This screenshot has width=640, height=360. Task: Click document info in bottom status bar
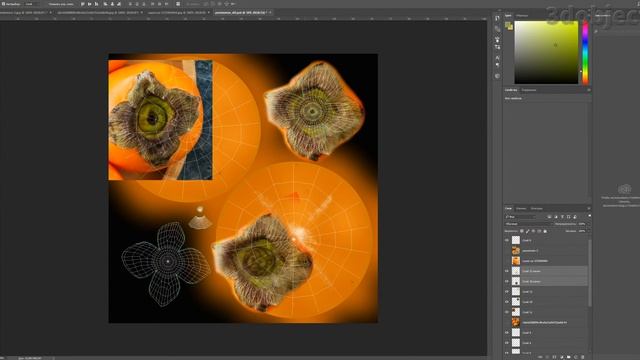[30, 358]
